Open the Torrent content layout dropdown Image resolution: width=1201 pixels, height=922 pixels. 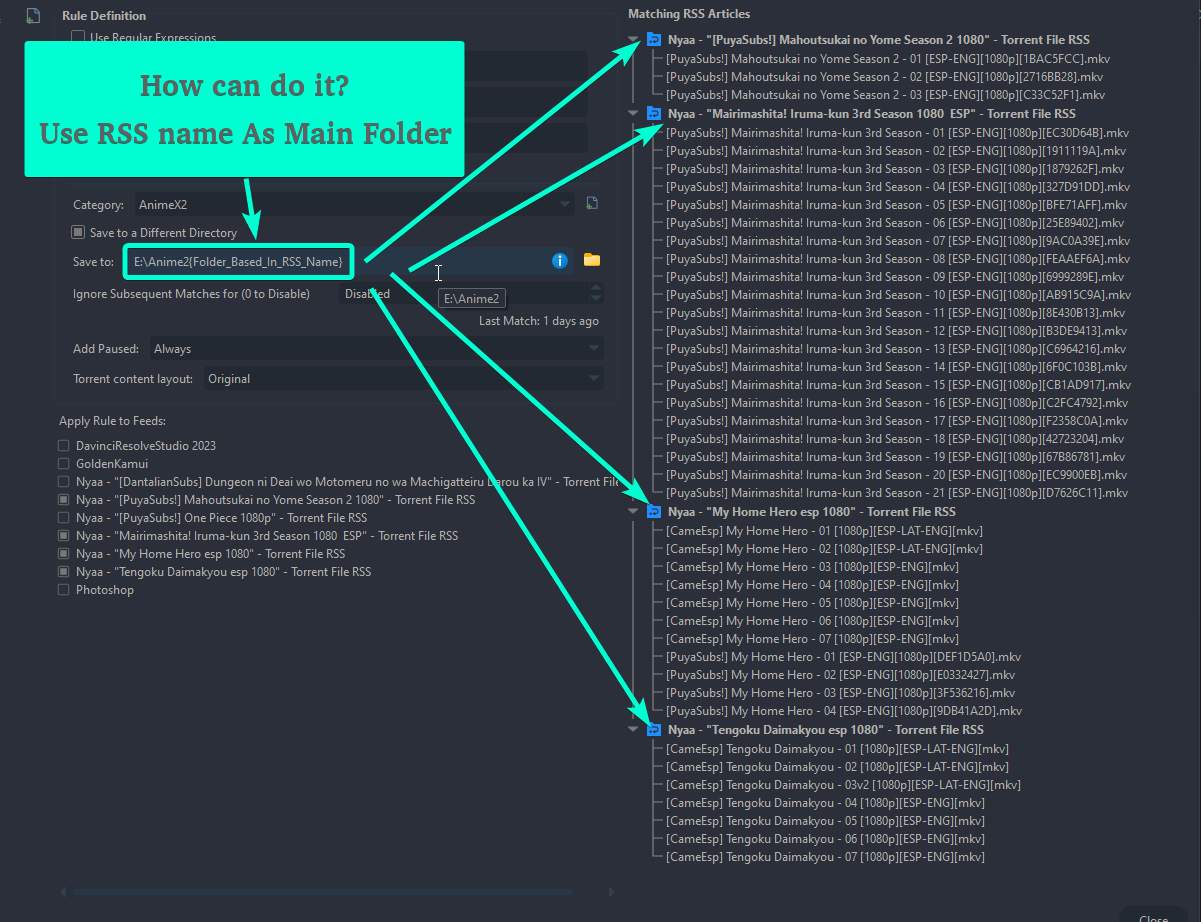tap(404, 379)
